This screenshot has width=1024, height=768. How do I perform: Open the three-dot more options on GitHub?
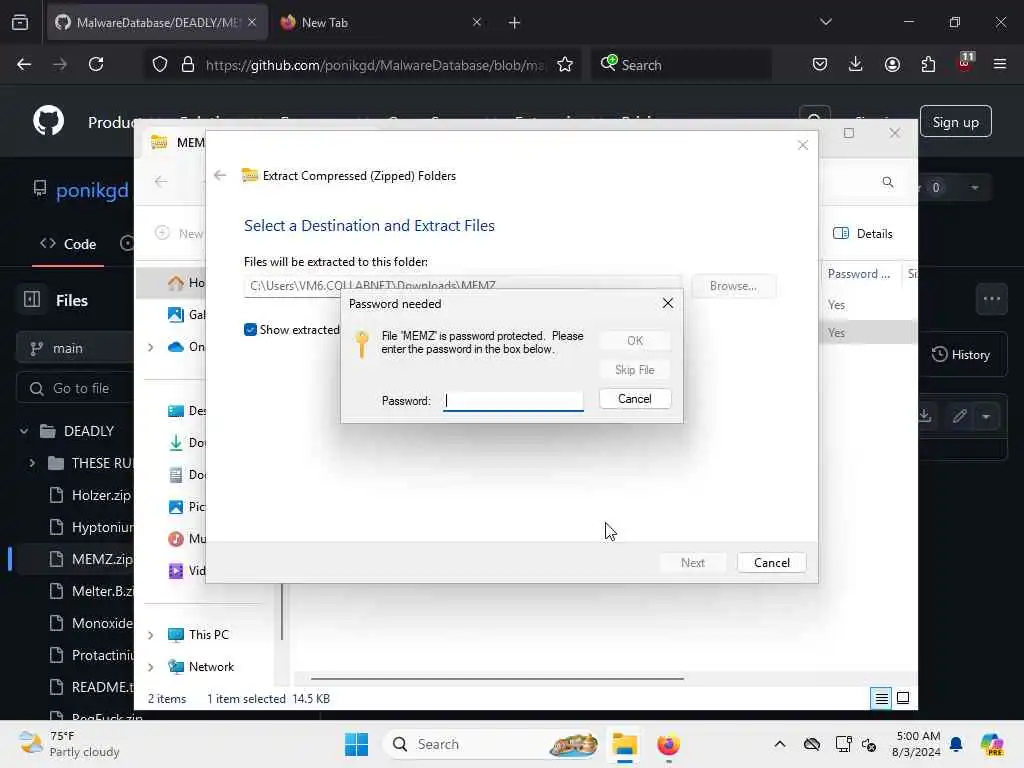pyautogui.click(x=991, y=299)
